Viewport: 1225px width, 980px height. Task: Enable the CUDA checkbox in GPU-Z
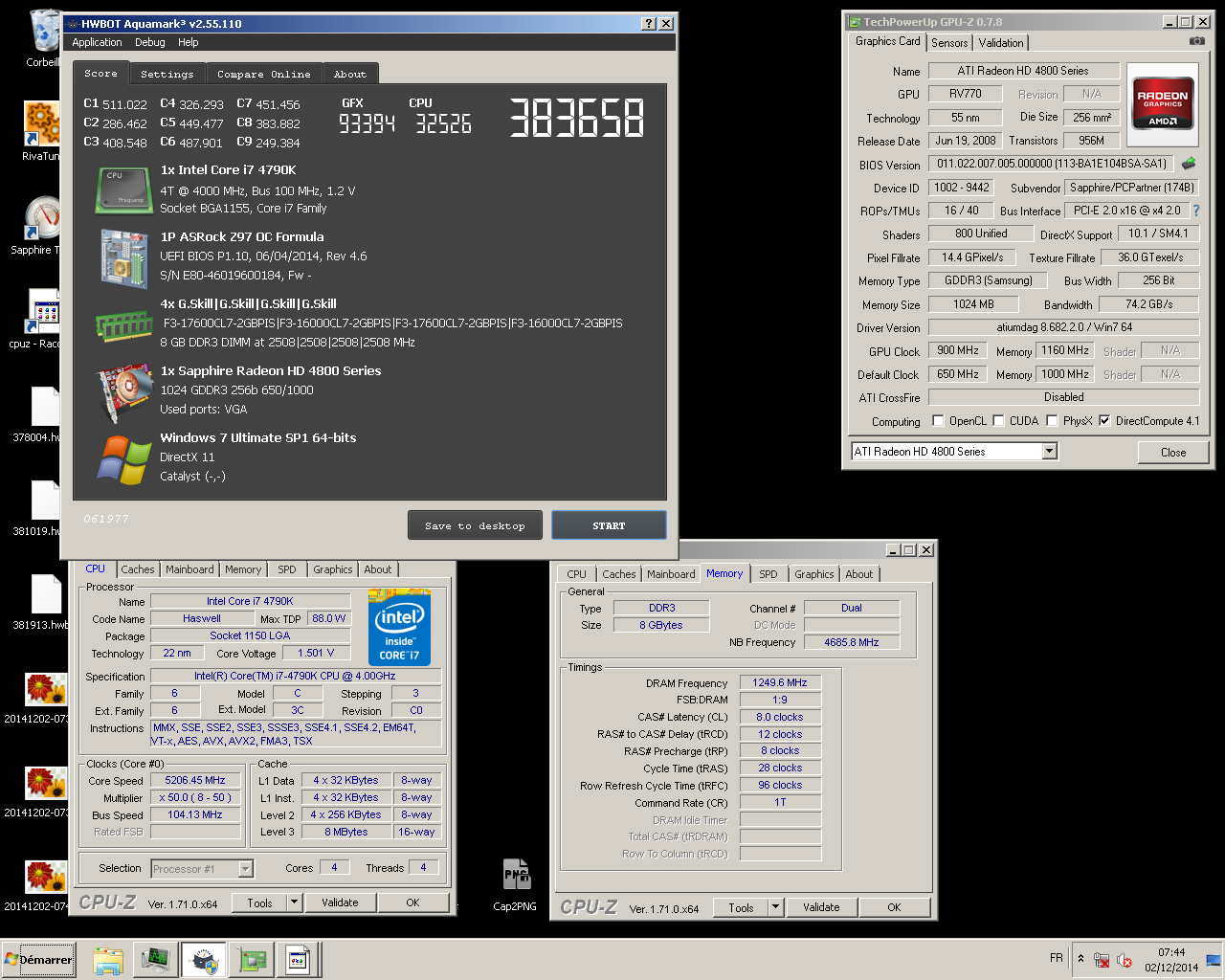(999, 421)
